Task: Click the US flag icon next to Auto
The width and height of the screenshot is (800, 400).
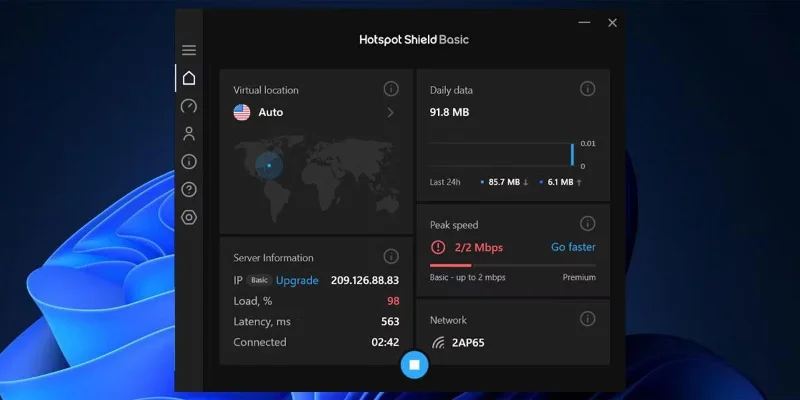Action: (242, 112)
